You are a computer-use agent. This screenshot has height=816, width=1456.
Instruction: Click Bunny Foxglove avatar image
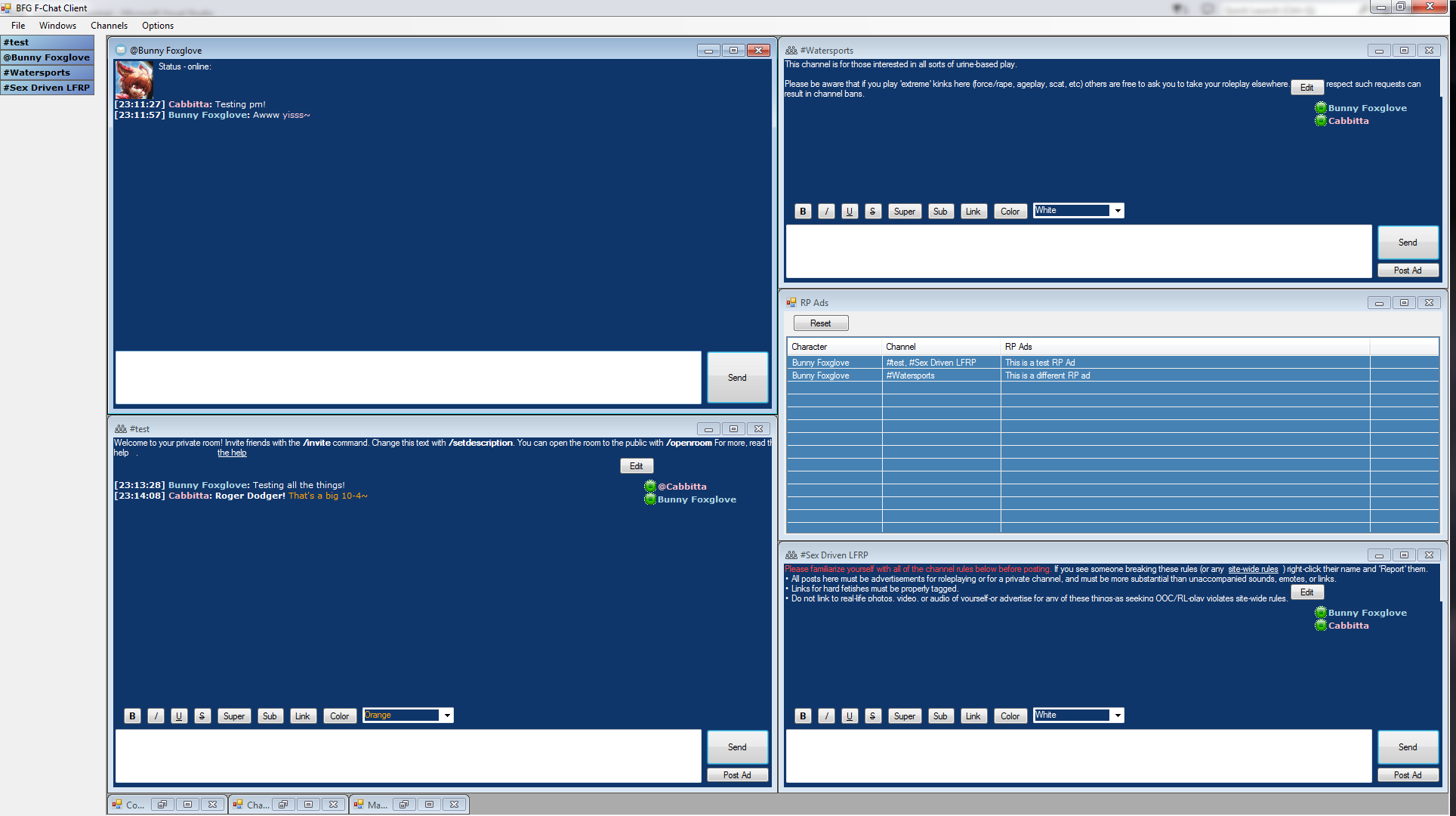pyautogui.click(x=134, y=80)
